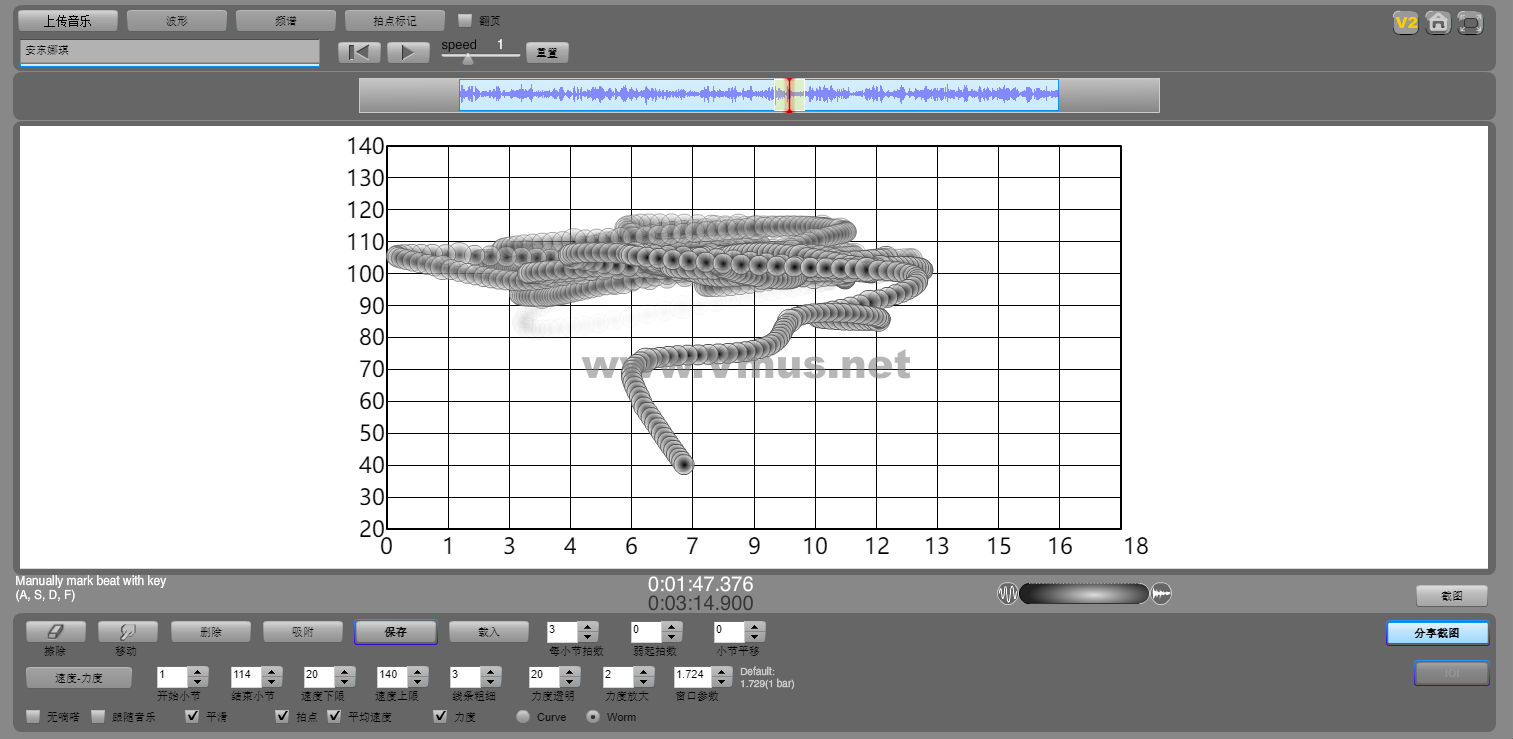Open the 频谱 spectrum view

pyautogui.click(x=285, y=21)
